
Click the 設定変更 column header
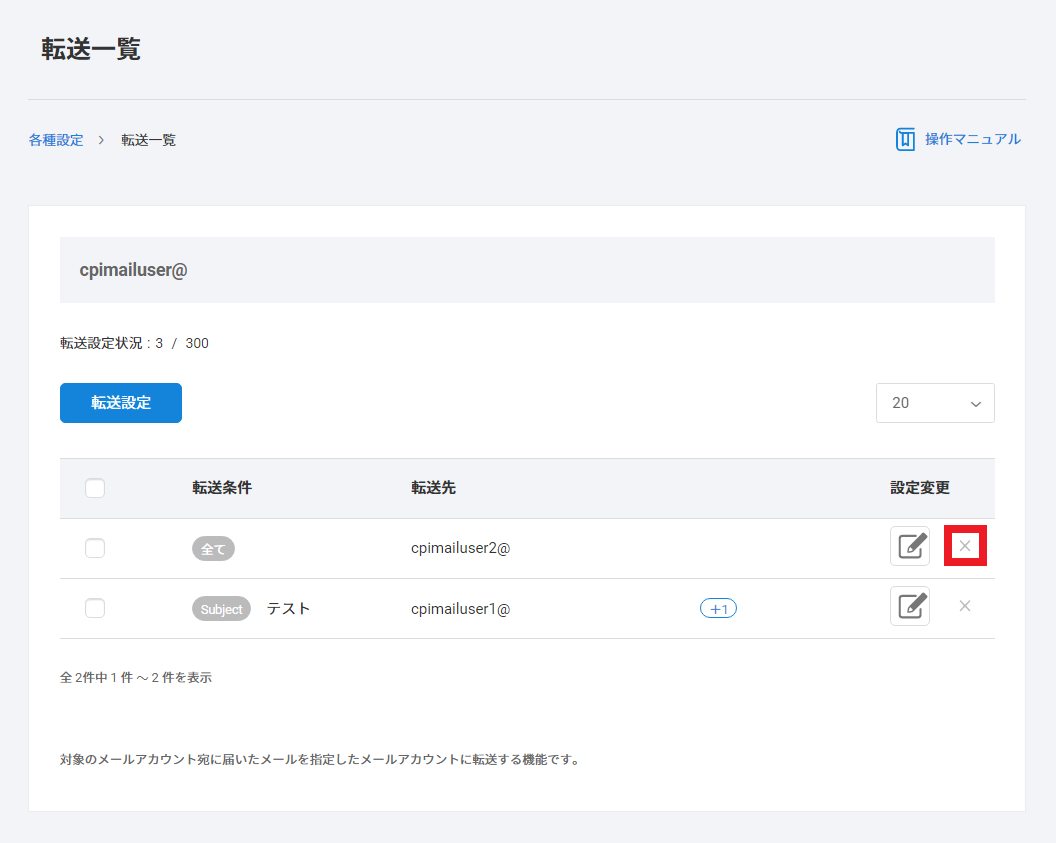pyautogui.click(x=919, y=488)
